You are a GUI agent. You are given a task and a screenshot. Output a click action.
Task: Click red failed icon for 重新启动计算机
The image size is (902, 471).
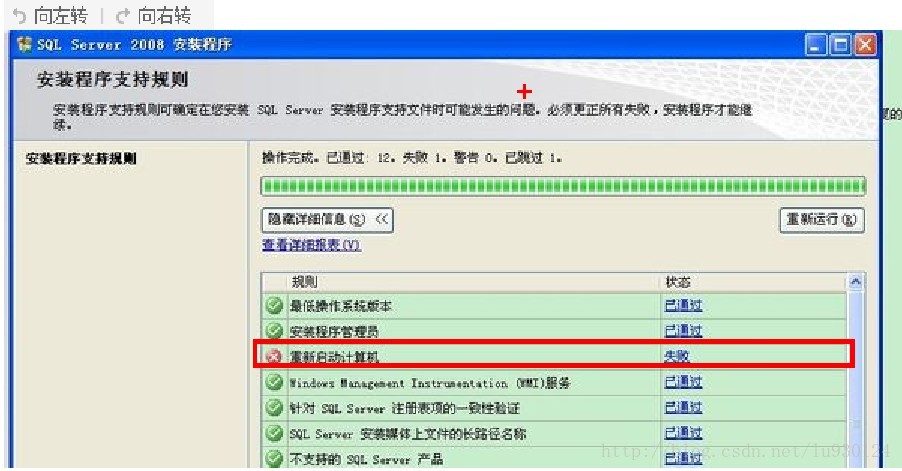pos(274,356)
